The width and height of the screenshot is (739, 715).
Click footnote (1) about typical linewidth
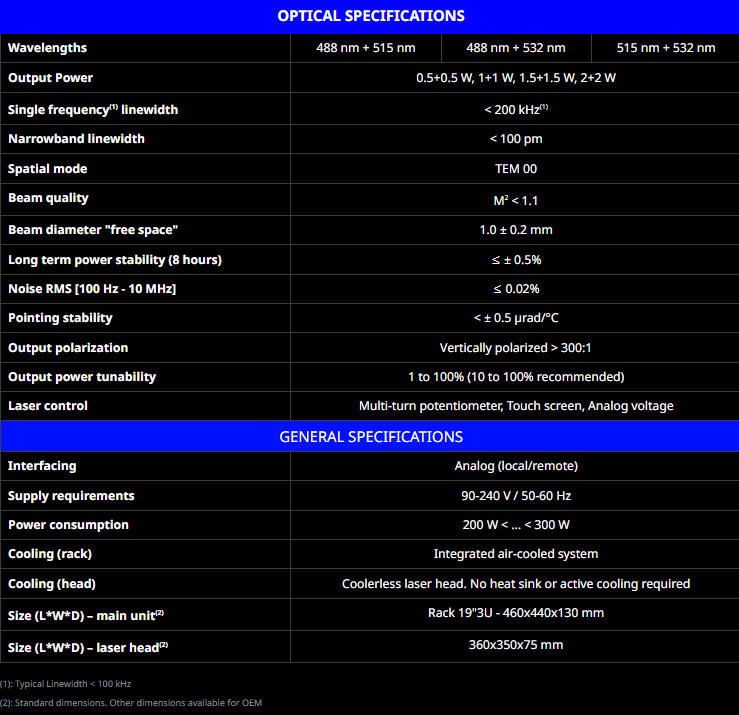tap(66, 684)
